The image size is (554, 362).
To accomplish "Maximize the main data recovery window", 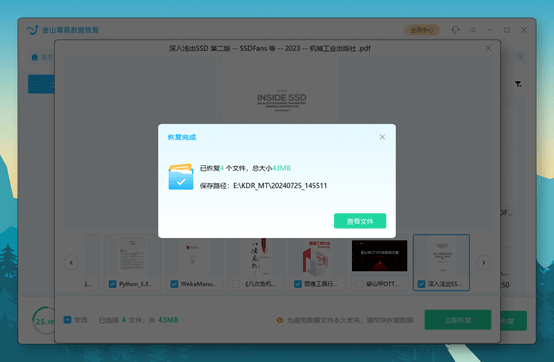I will [507, 30].
